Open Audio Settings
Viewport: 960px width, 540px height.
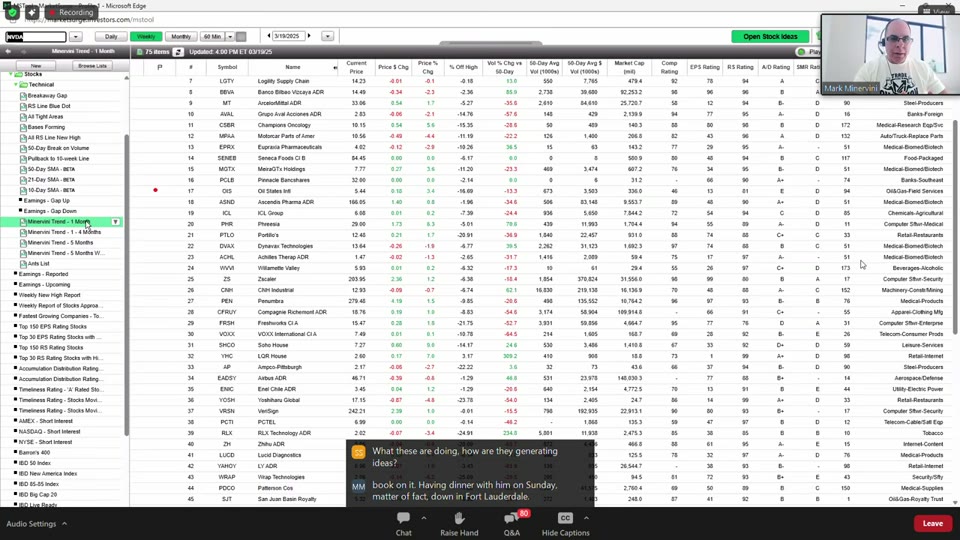click(31, 524)
